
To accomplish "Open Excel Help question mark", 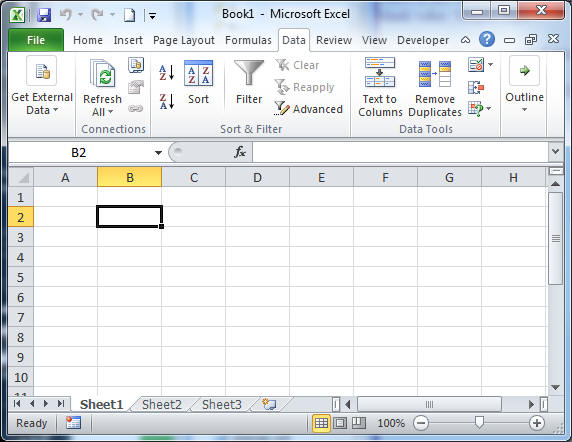I will pyautogui.click(x=487, y=39).
